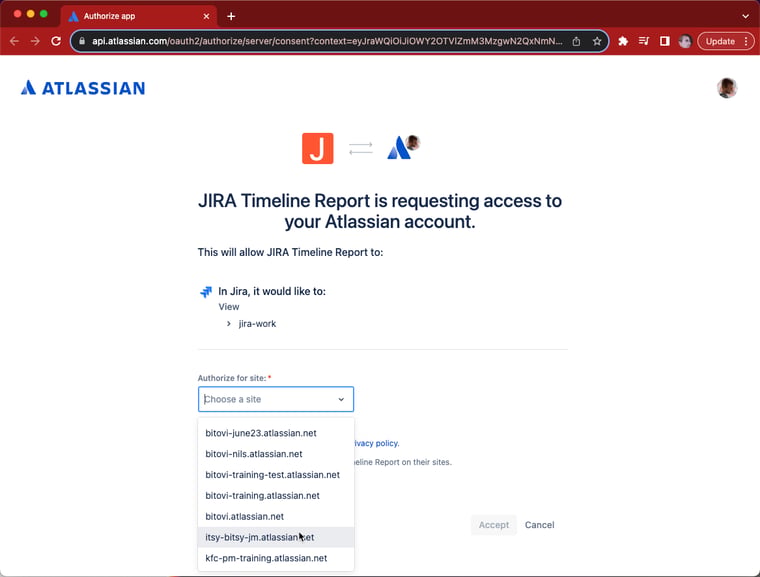
Task: Click the Choose a site field
Action: click(276, 399)
